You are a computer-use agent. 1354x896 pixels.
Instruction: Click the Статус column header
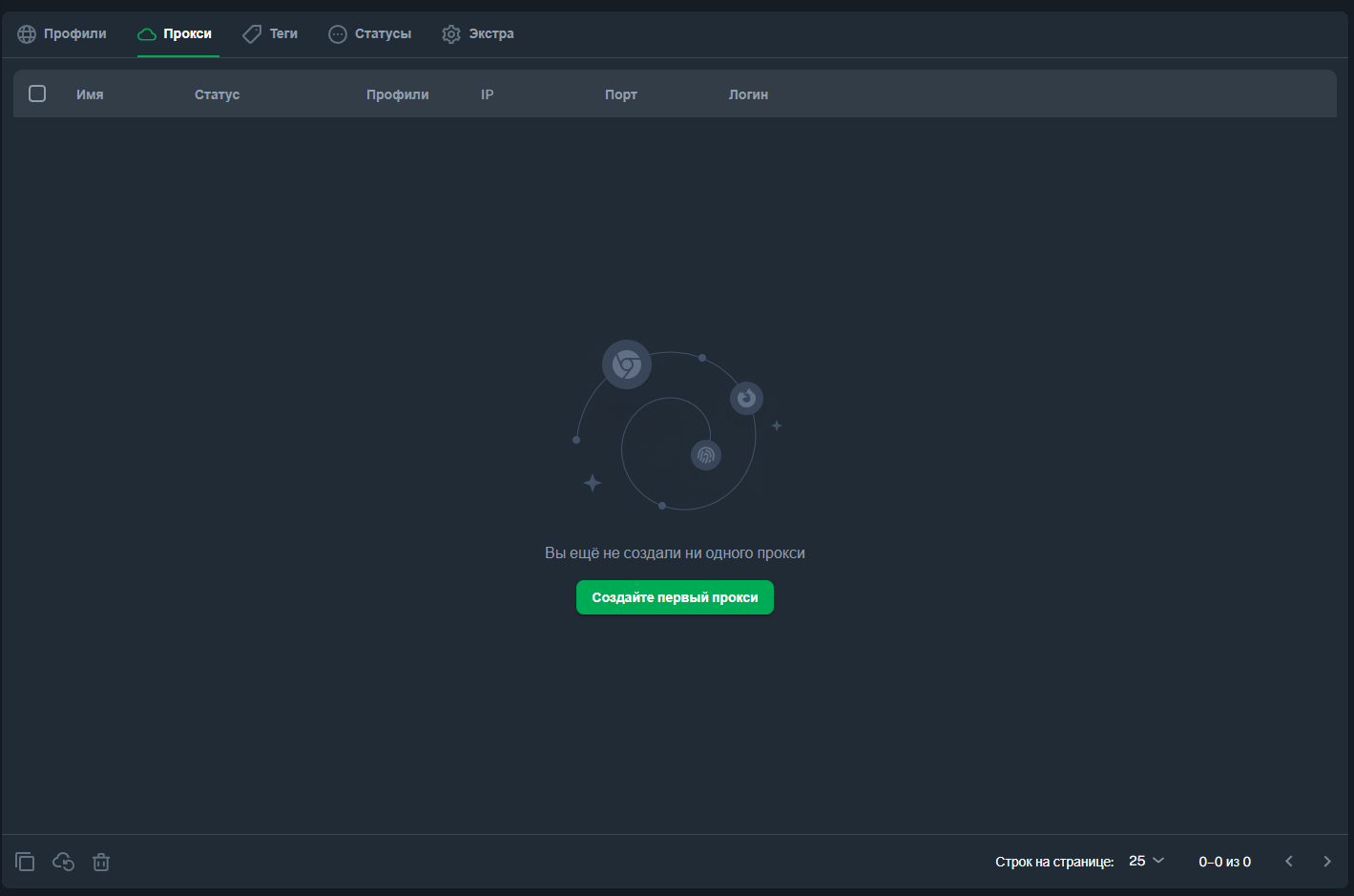click(217, 94)
